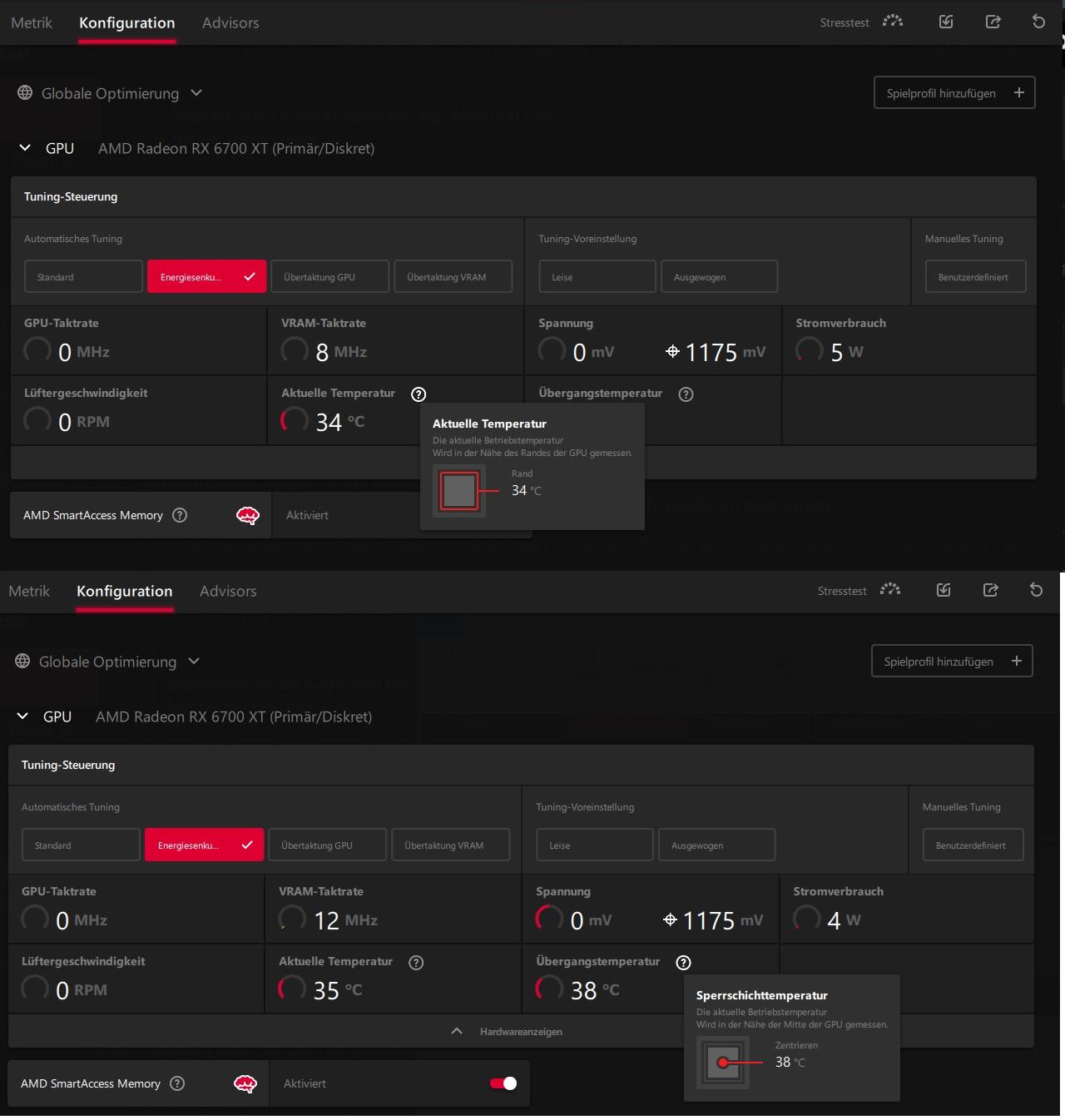Open help icon beside Aktuelle Temperatur 34 °C
Screen dimensions: 1065x1120
(419, 394)
